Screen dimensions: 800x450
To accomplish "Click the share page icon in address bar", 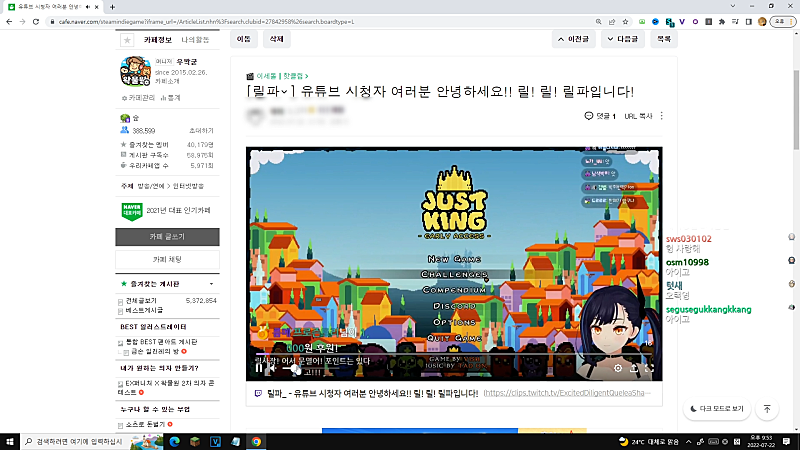I will (x=612, y=21).
